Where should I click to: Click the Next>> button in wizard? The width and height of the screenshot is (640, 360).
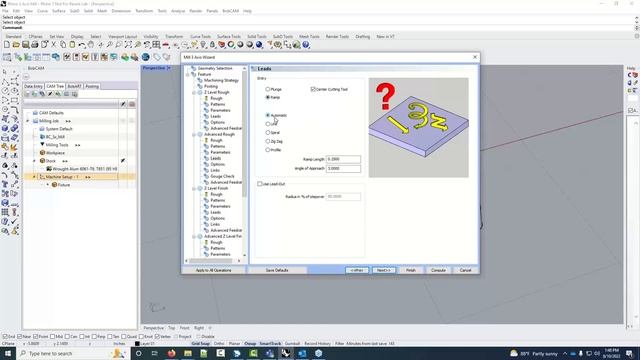(384, 270)
